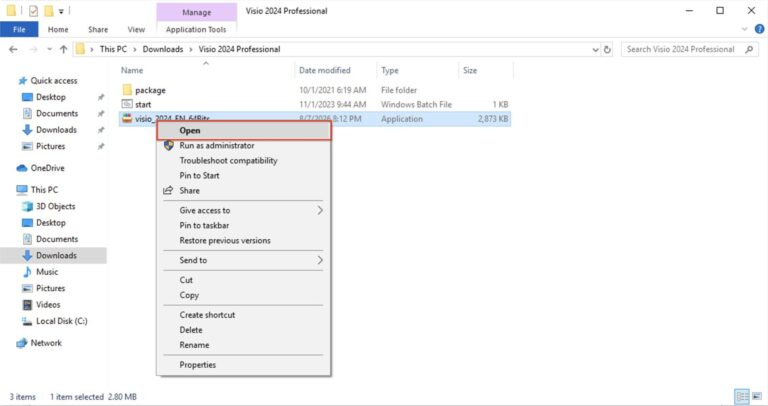
Task: Switch to large icons view layout
Action: tap(757, 396)
